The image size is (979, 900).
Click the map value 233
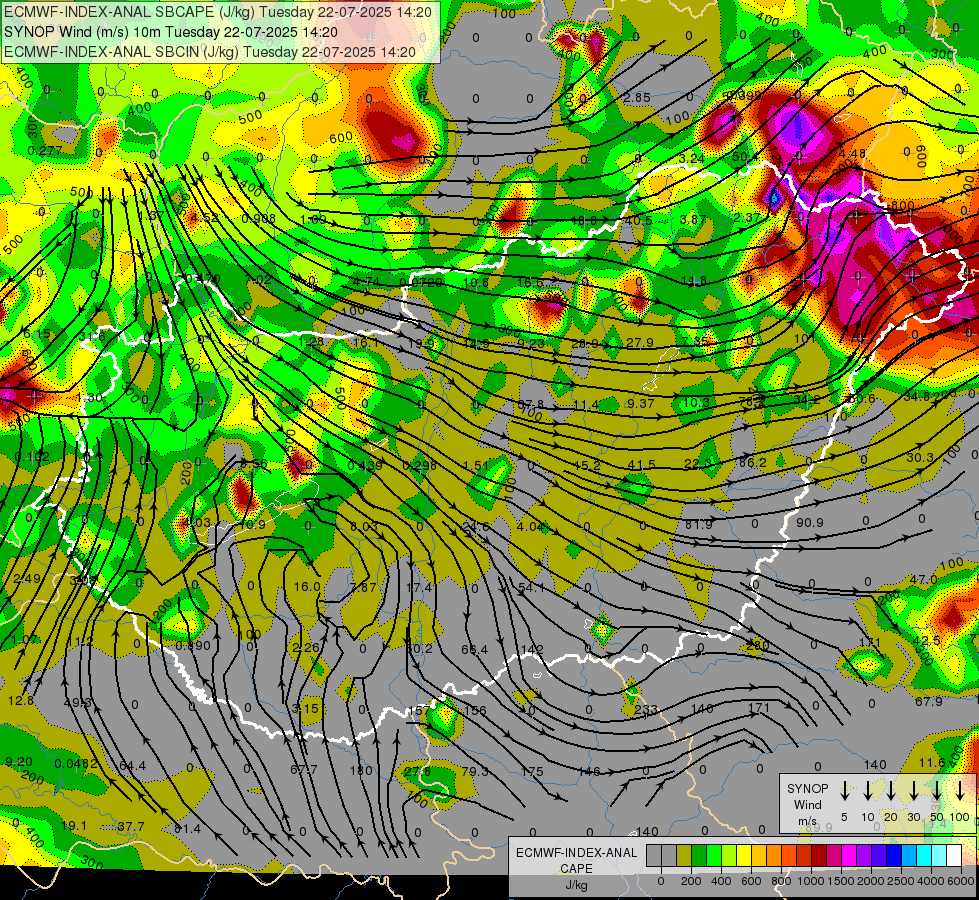(x=646, y=710)
